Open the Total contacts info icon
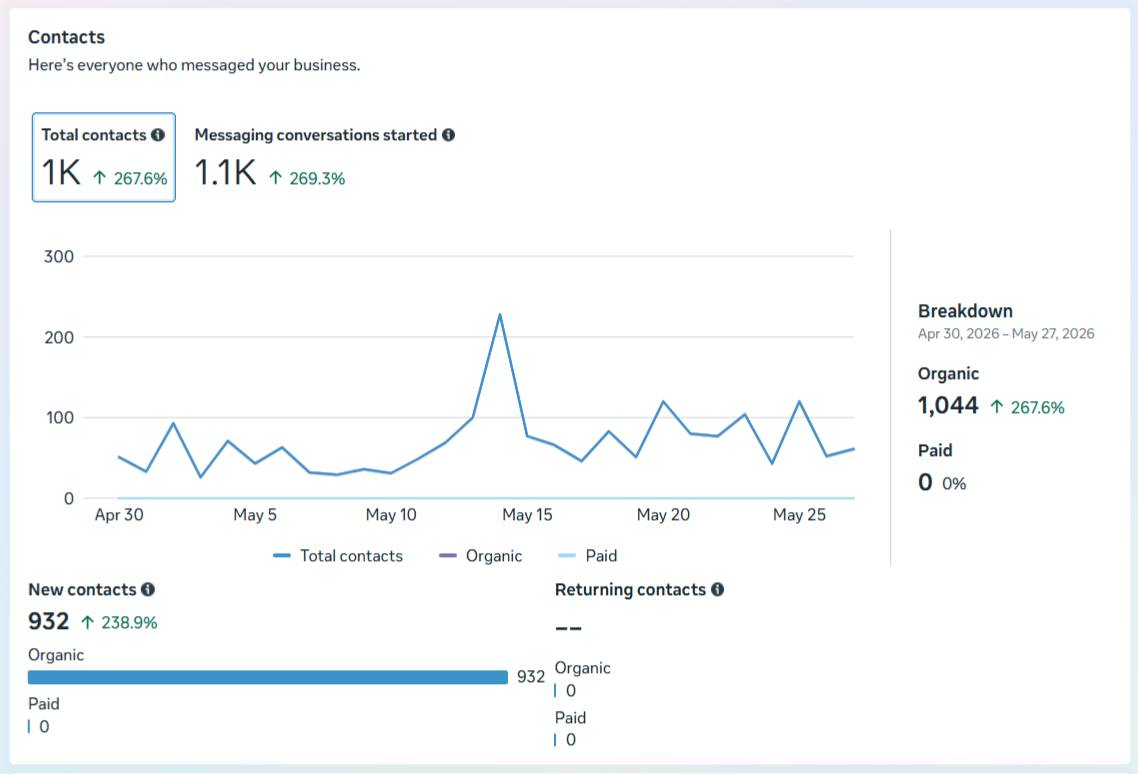The height and width of the screenshot is (774, 1138). tap(157, 135)
